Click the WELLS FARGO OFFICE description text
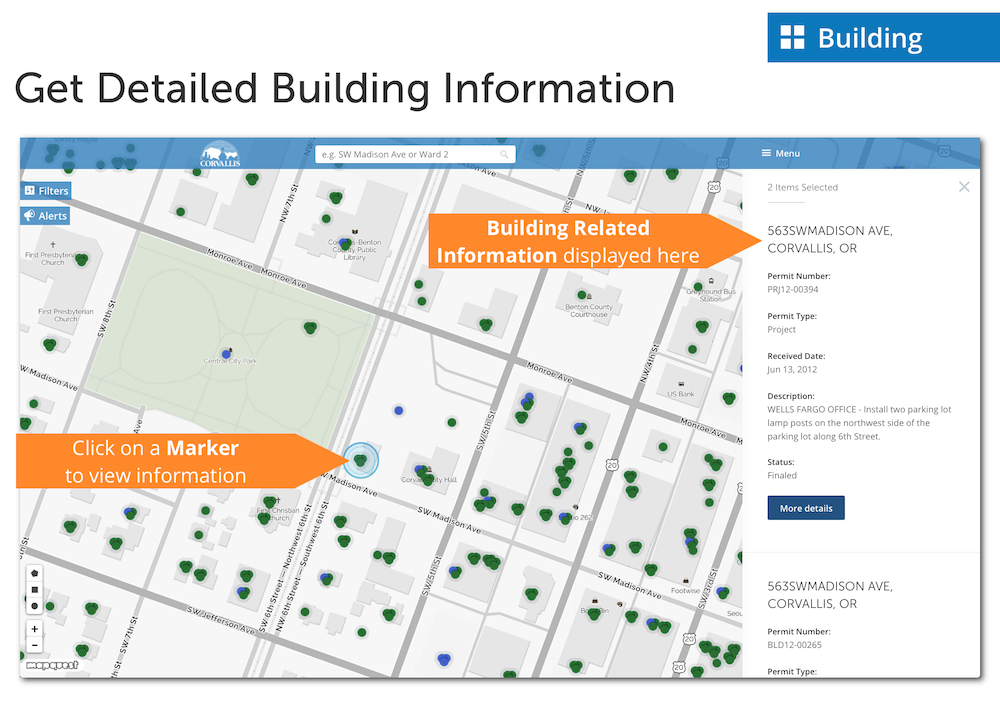1000x715 pixels. 858,423
